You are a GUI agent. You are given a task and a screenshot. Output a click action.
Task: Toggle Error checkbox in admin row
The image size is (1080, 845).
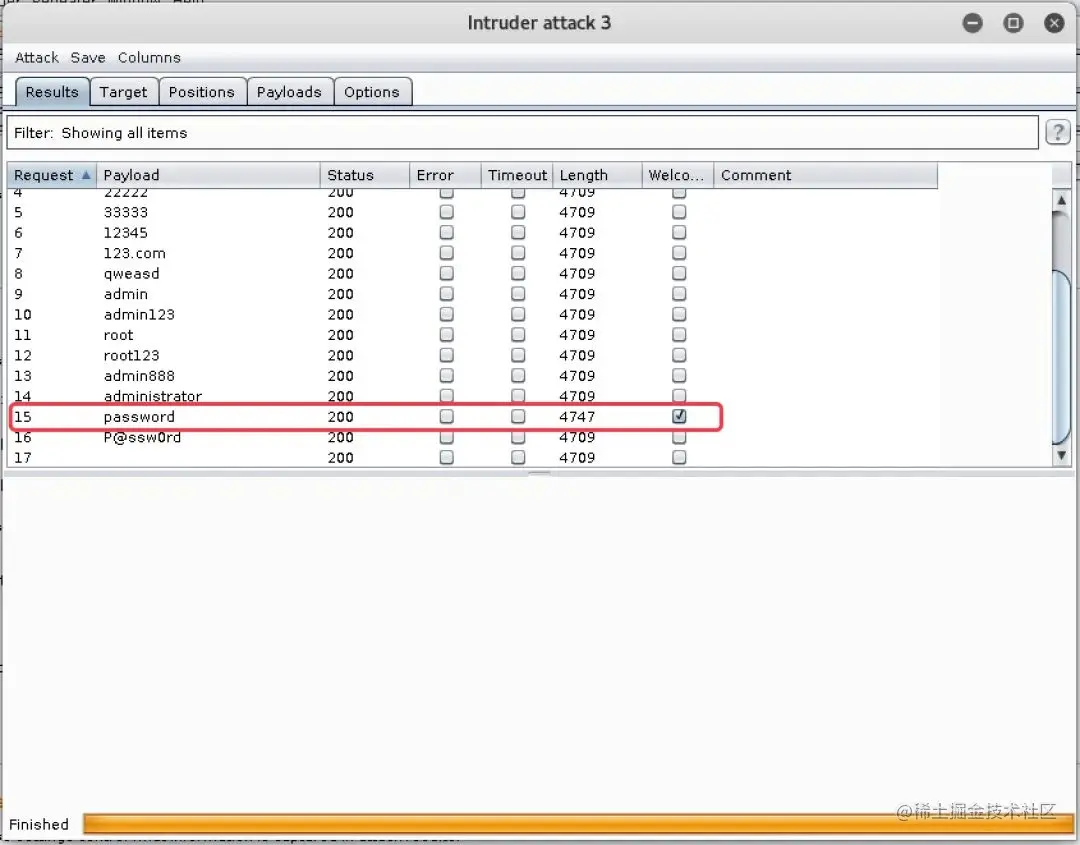coord(446,293)
